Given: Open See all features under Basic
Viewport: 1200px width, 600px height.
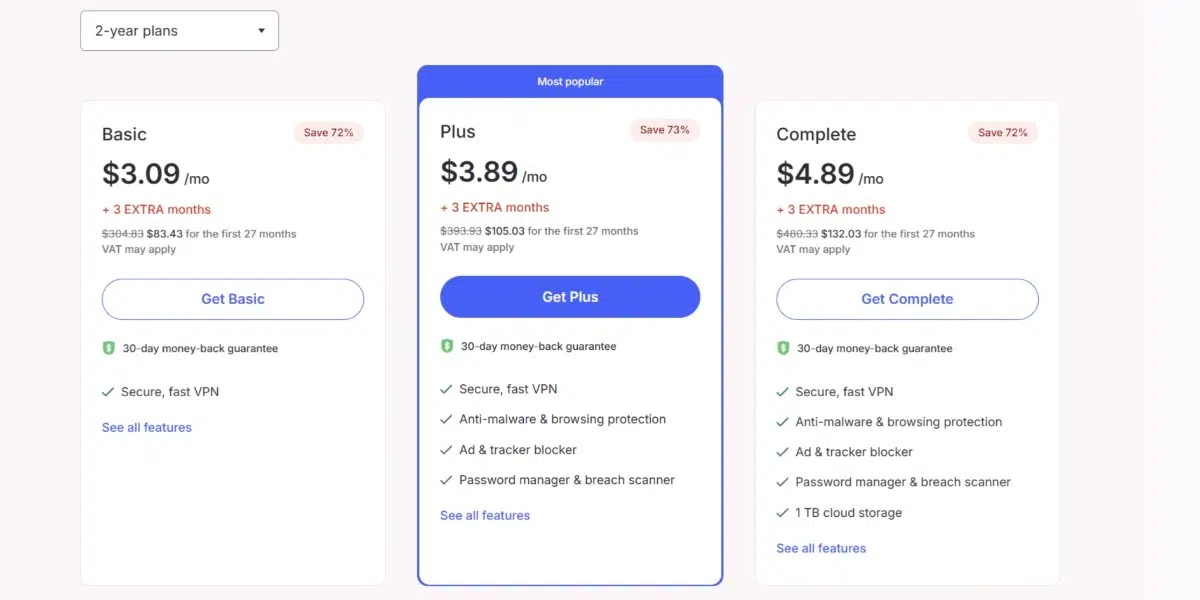Looking at the screenshot, I should (x=147, y=427).
